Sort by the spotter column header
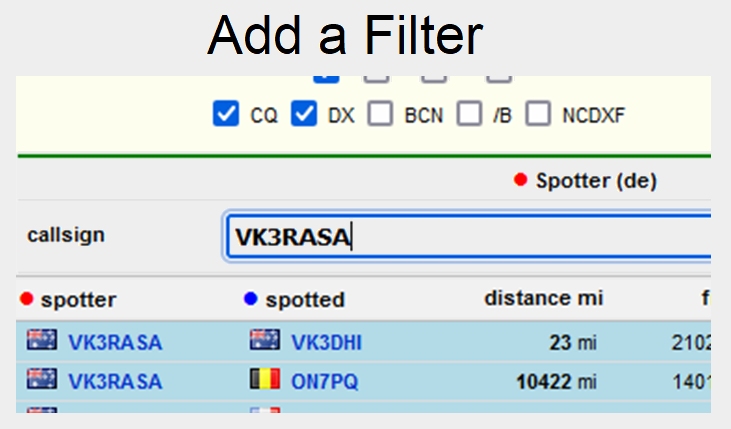Screen dimensions: 731x429 tap(78, 299)
